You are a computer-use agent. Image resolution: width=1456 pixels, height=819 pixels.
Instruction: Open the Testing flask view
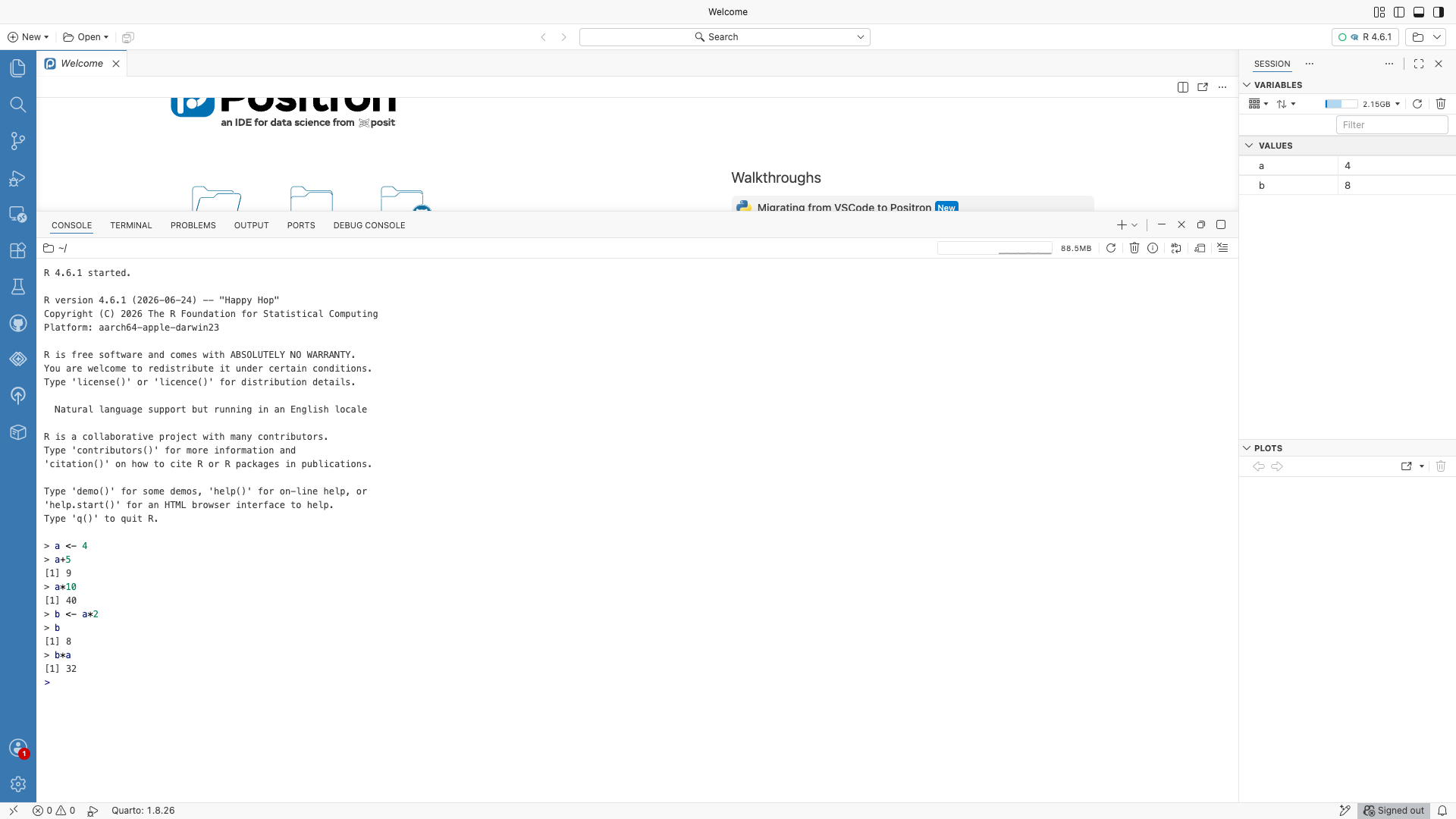coord(18,287)
